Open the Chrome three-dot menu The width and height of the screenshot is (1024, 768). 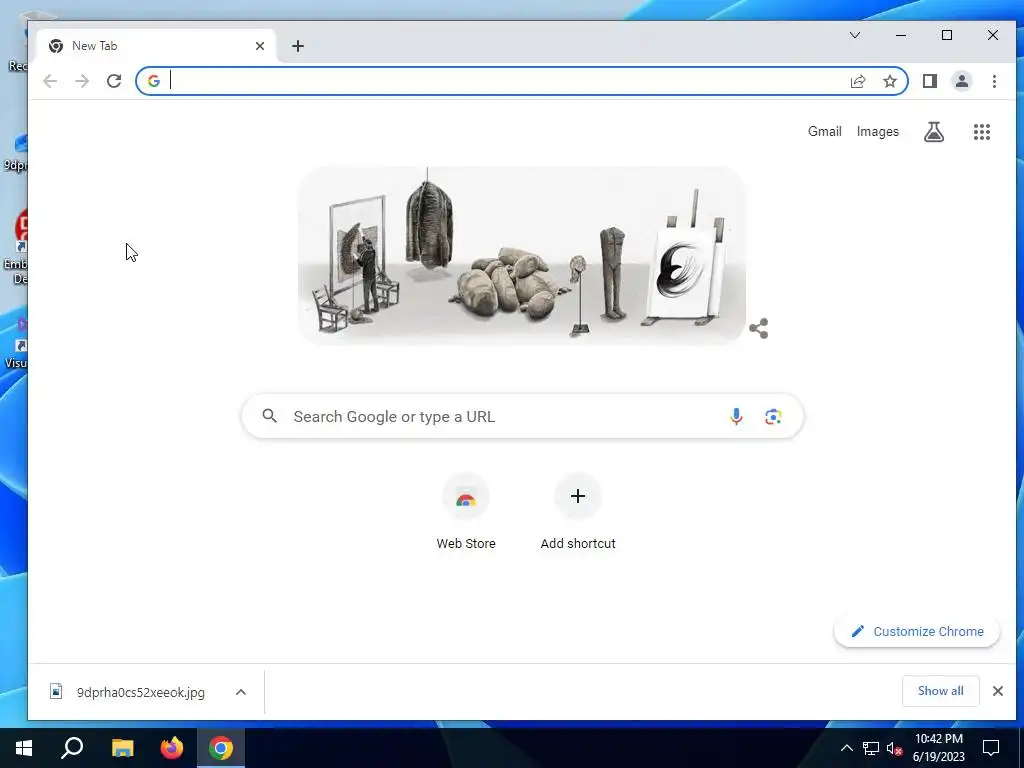[994, 81]
